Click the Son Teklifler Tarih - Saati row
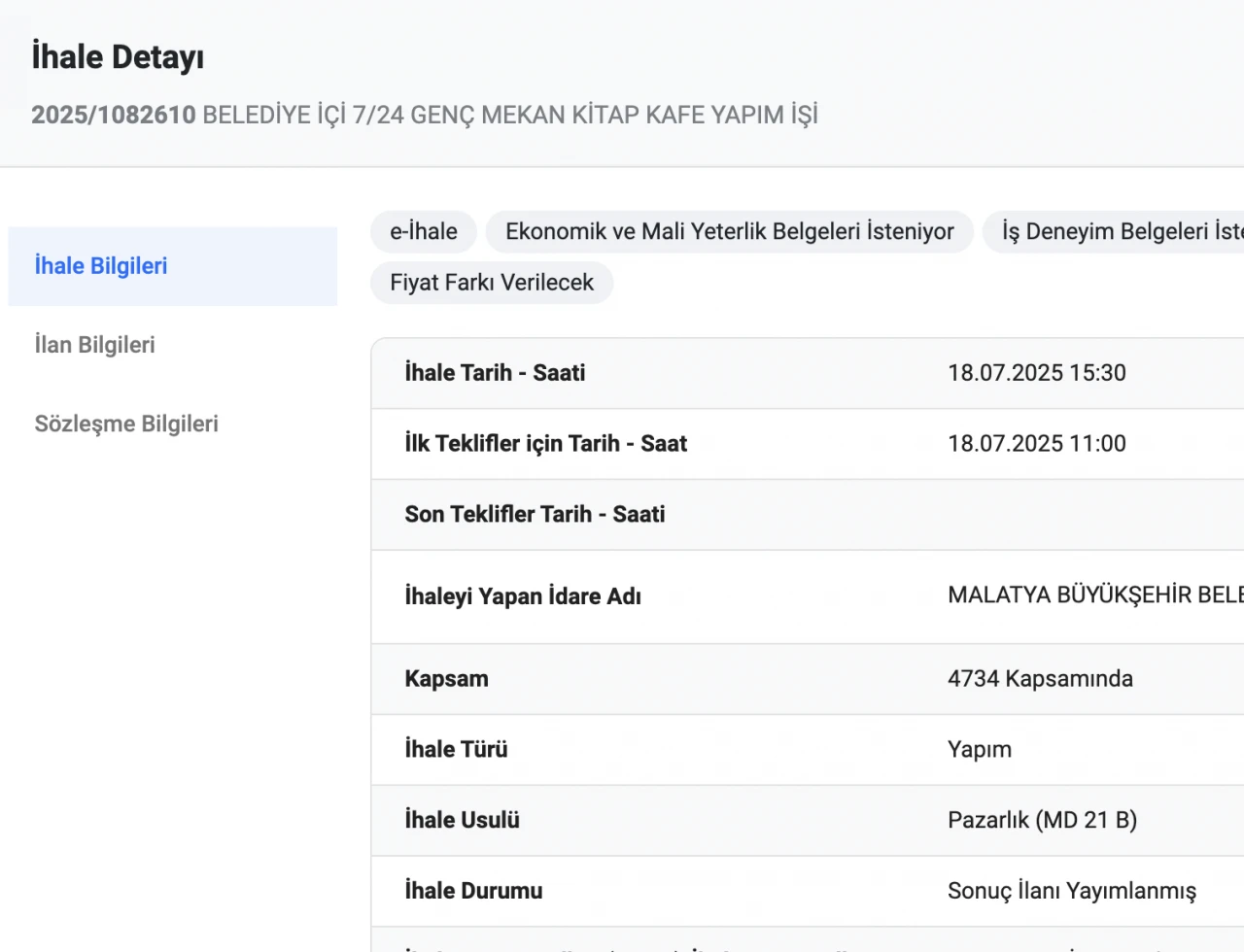Image resolution: width=1244 pixels, height=952 pixels. click(535, 515)
